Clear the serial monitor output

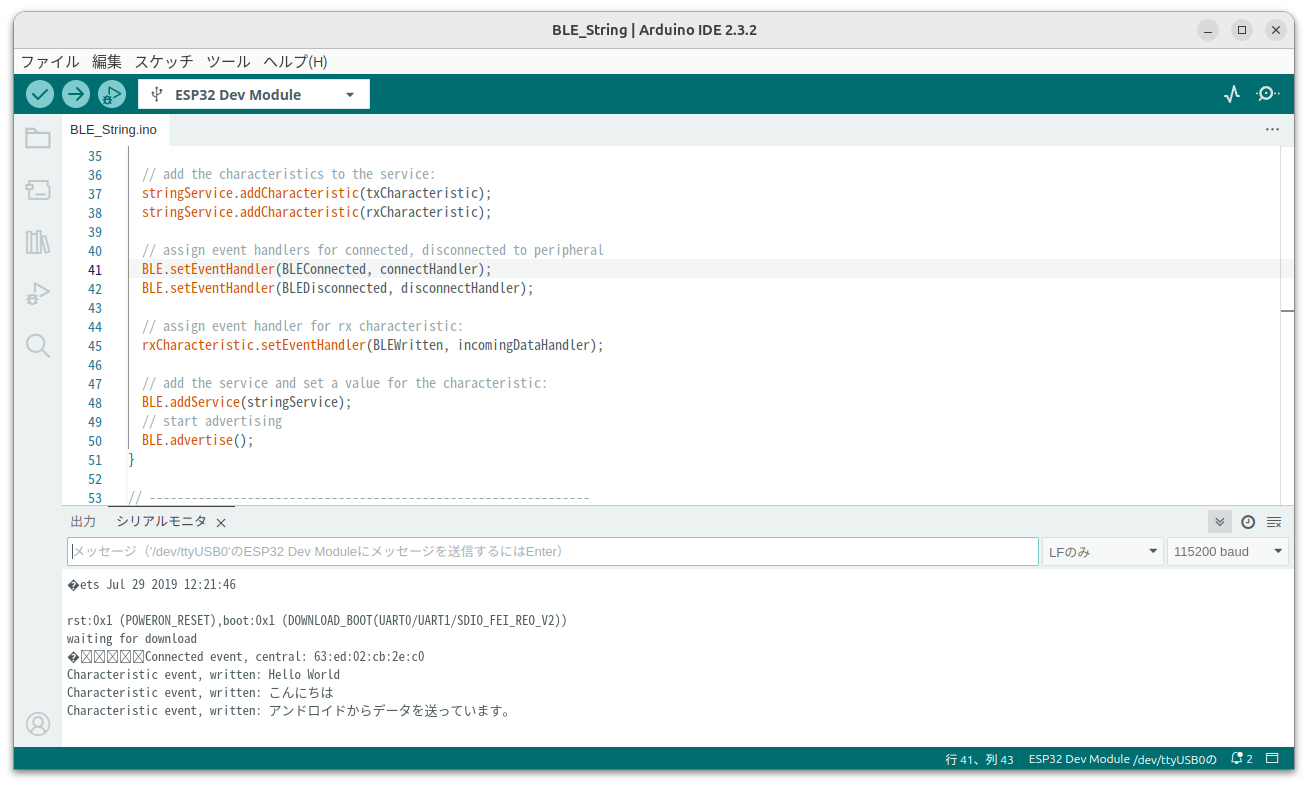(x=1274, y=522)
